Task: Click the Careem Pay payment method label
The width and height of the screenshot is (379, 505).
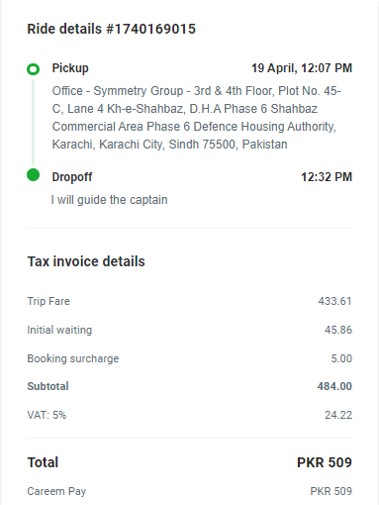Action: 57,491
